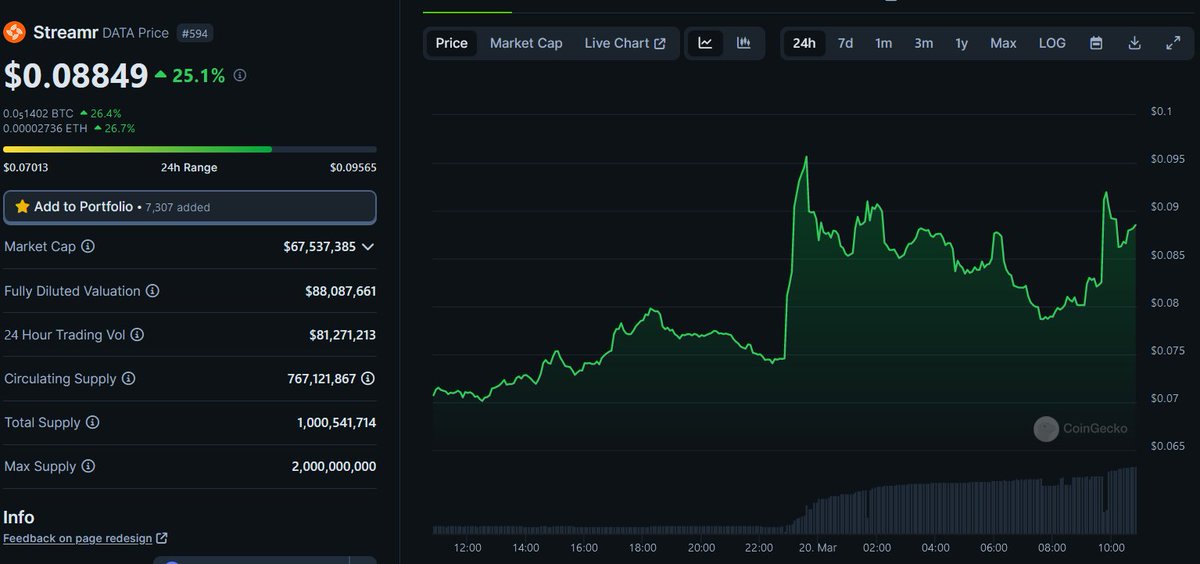Toggle LOG scale on the chart
Viewport: 1200px width, 564px height.
[1052, 43]
